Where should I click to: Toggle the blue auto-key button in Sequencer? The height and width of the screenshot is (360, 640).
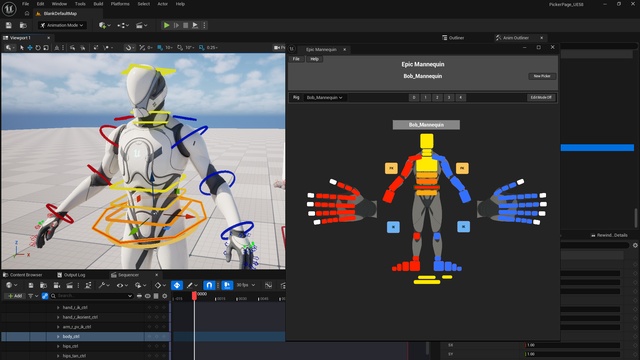(177, 285)
